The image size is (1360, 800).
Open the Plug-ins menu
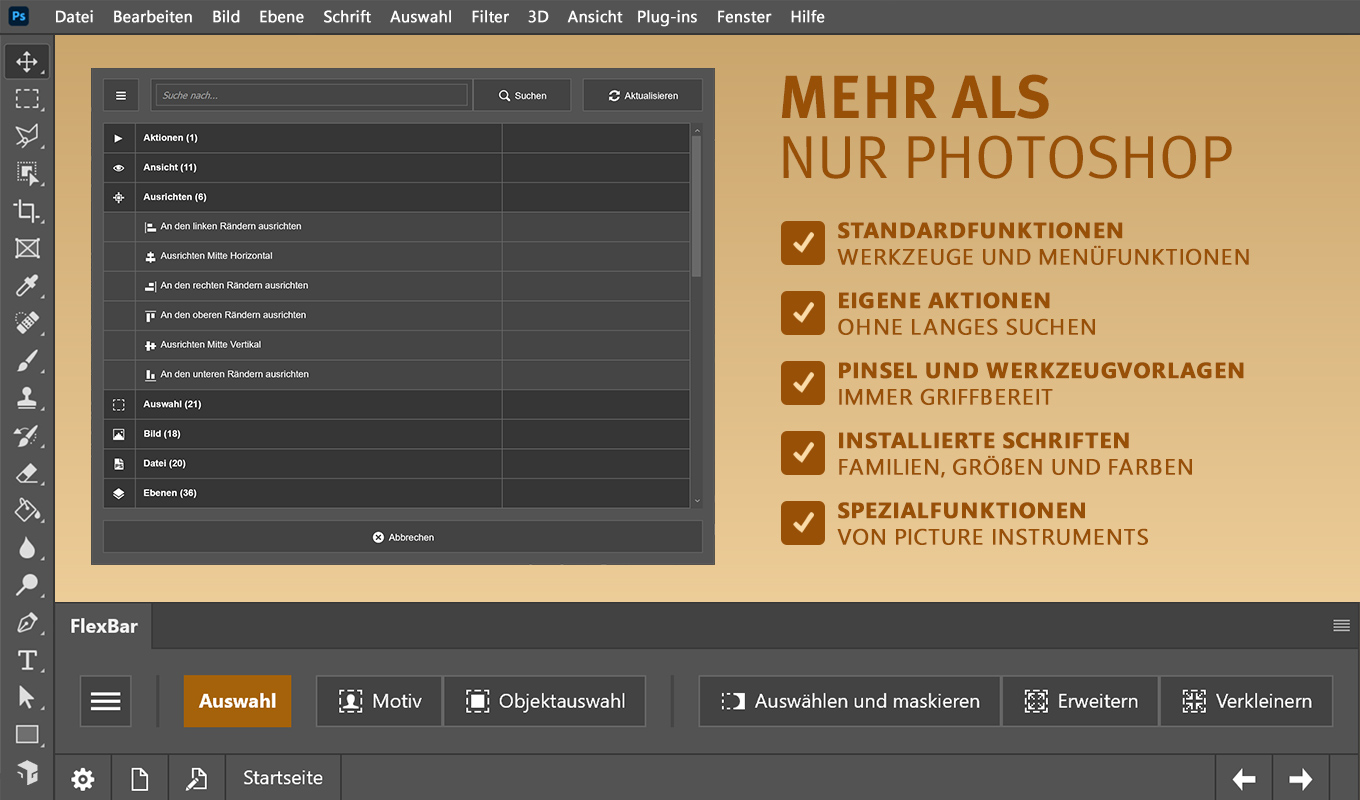(x=667, y=16)
